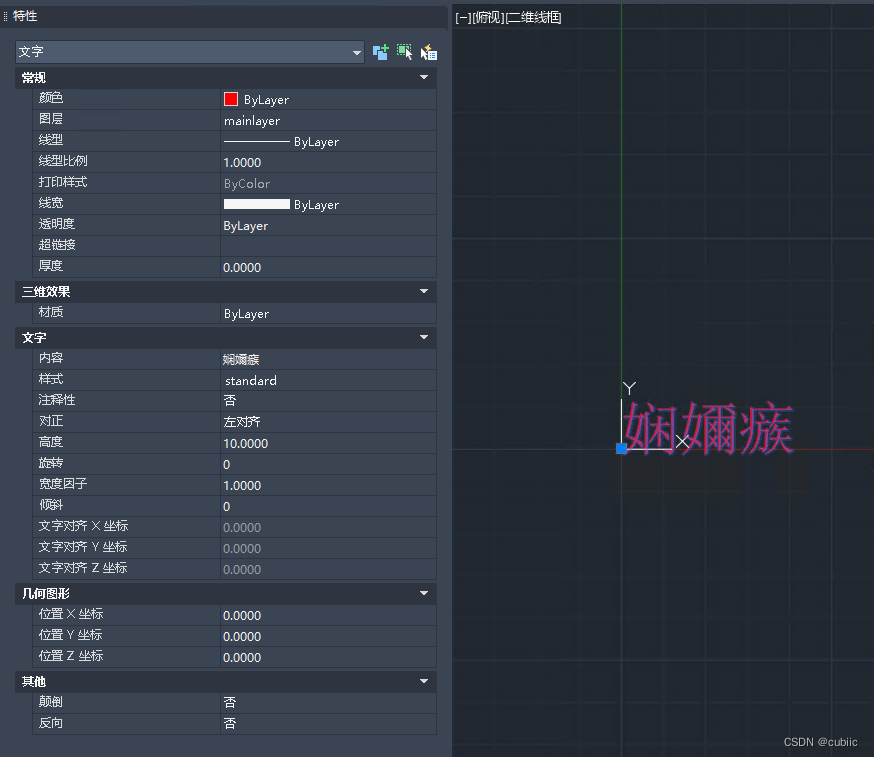The image size is (874, 757).
Task: Click the red ByLayer color swatch
Action: coord(231,98)
